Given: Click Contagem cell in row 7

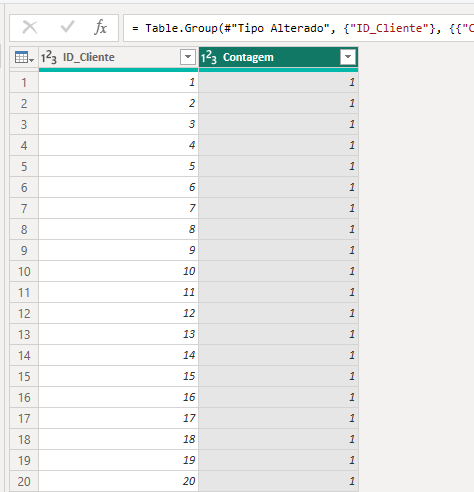Looking at the screenshot, I should pyautogui.click(x=278, y=208).
